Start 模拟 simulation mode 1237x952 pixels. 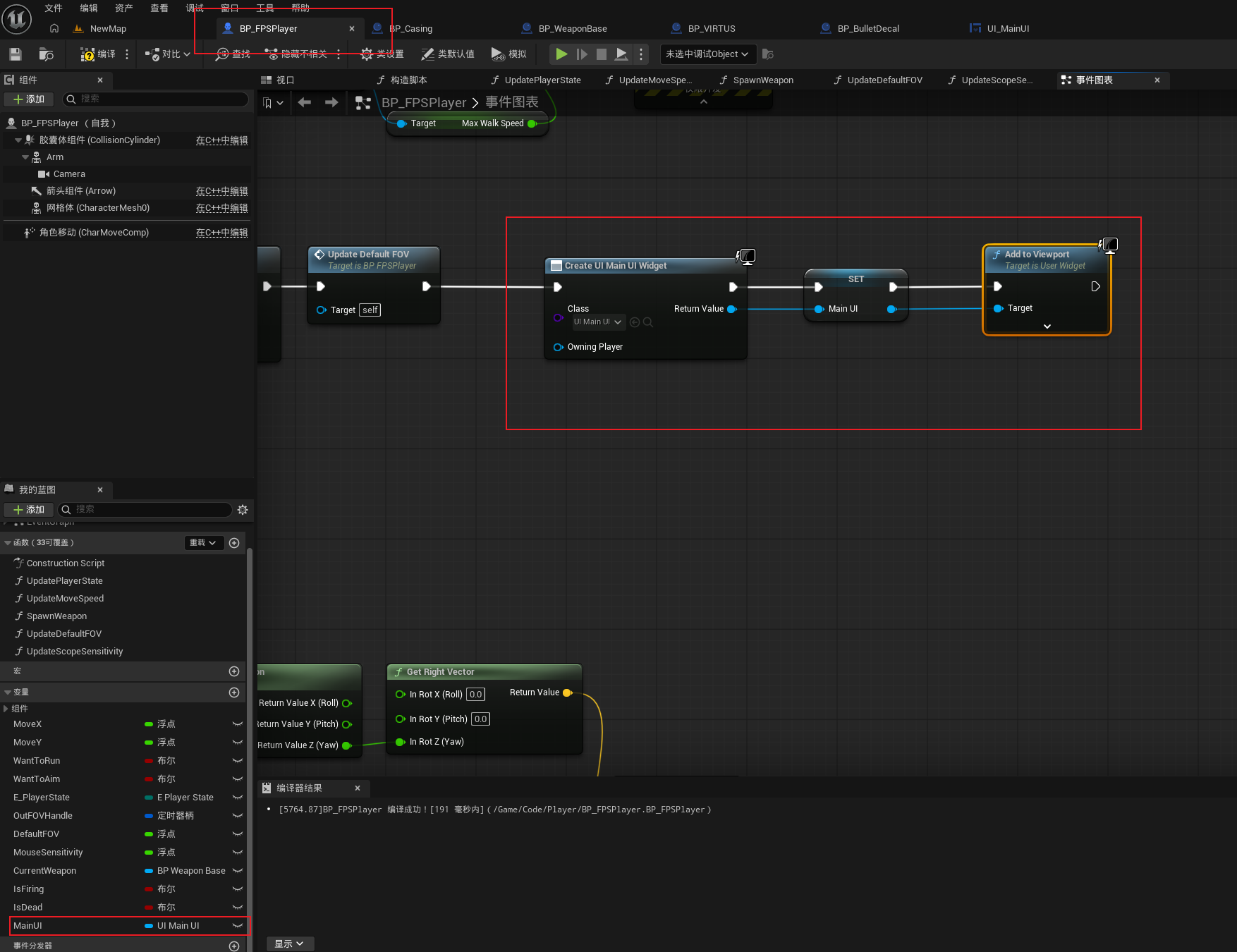click(x=509, y=54)
